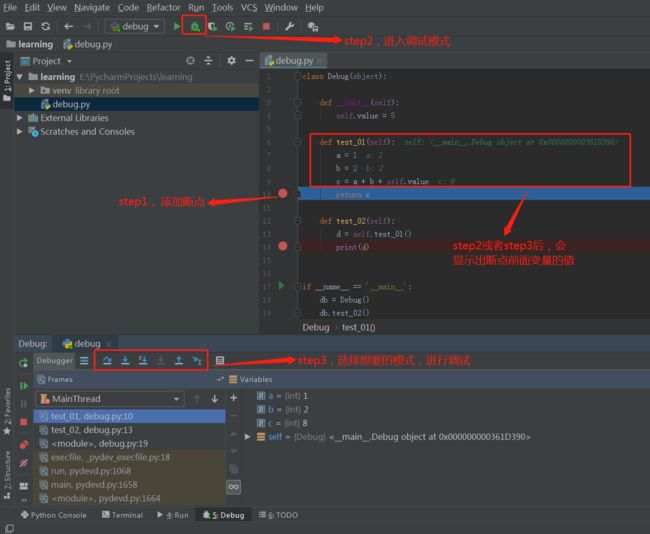Screen dimensions: 650x534
Task: Click Run with Coverage icon
Action: pos(213,27)
